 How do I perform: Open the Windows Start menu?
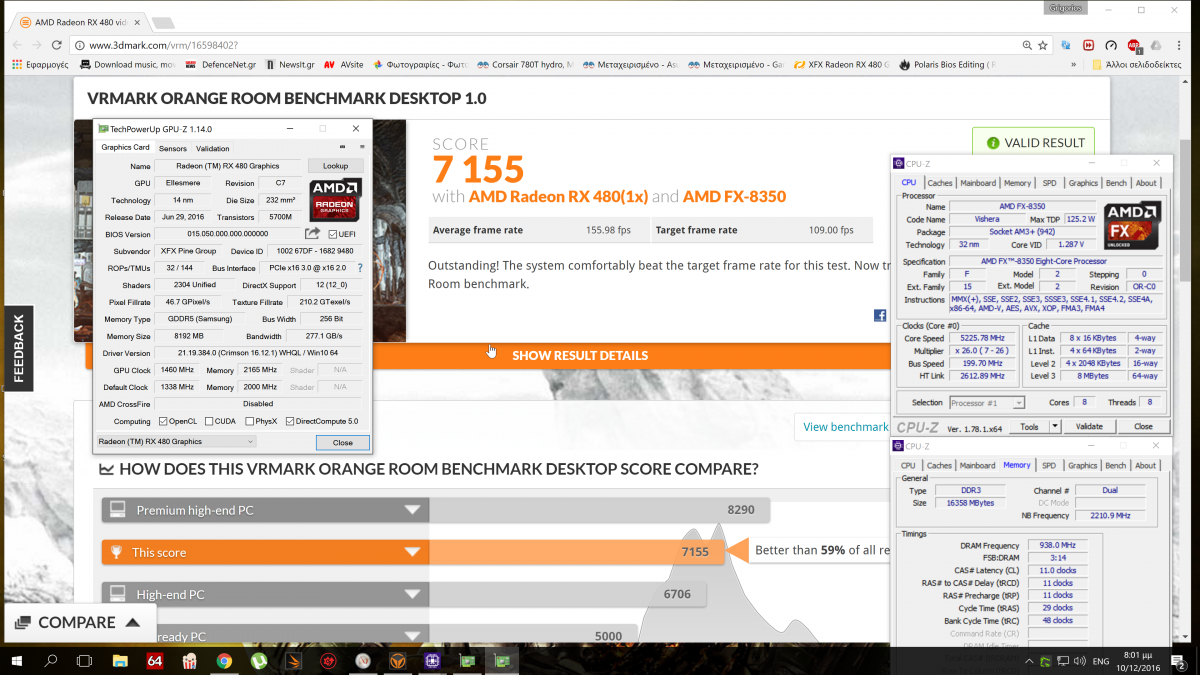click(17, 660)
